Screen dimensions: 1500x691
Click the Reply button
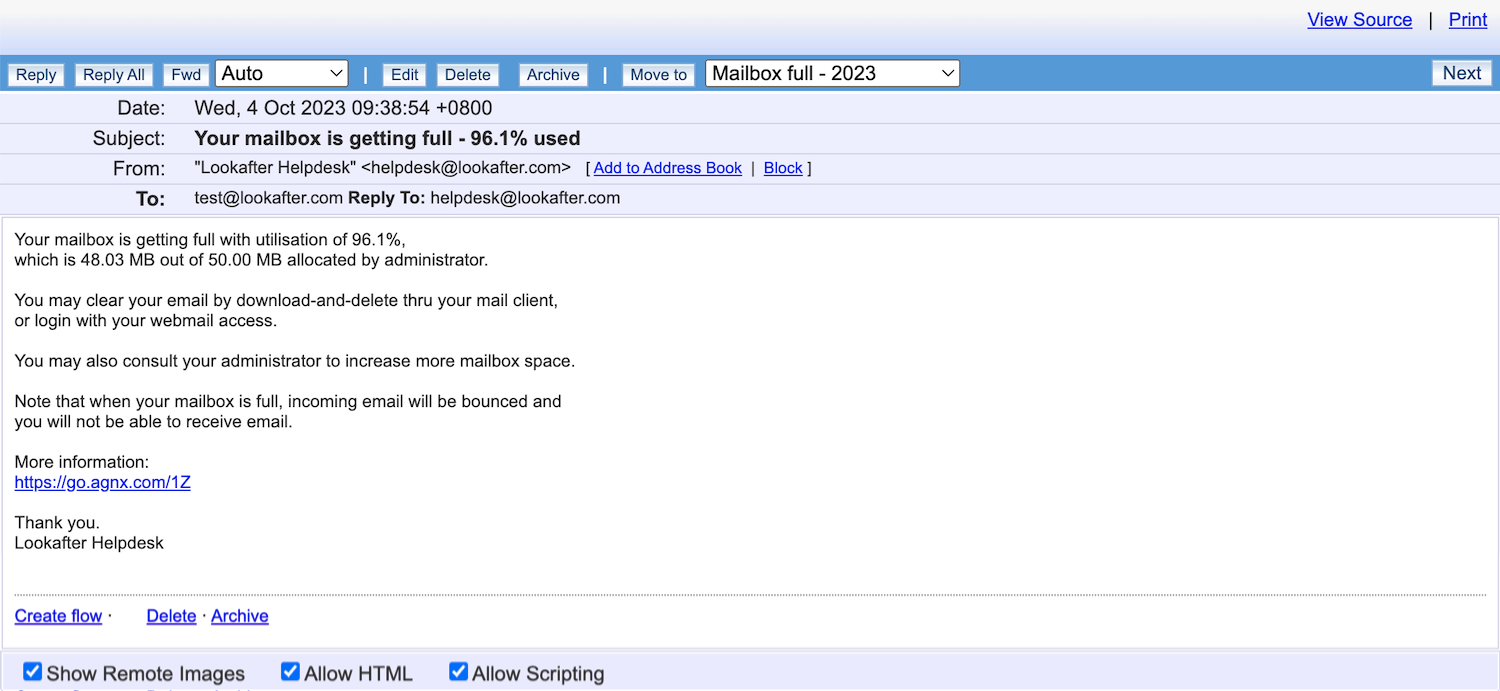[36, 75]
